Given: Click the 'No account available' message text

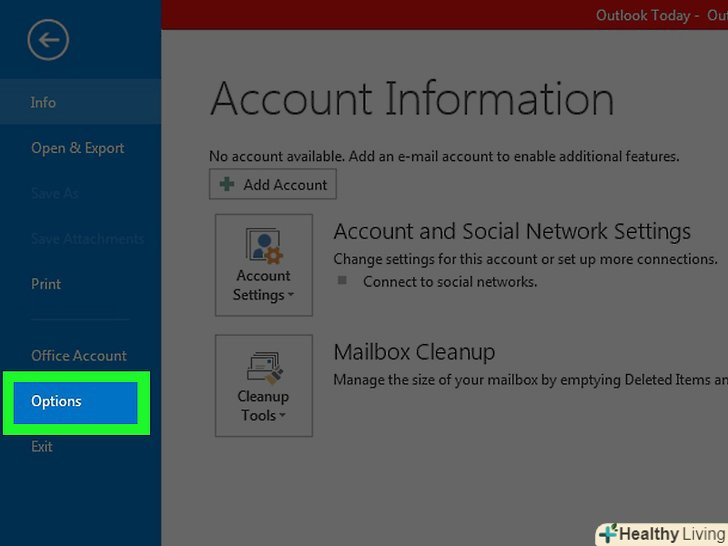Looking at the screenshot, I should pyautogui.click(x=444, y=156).
